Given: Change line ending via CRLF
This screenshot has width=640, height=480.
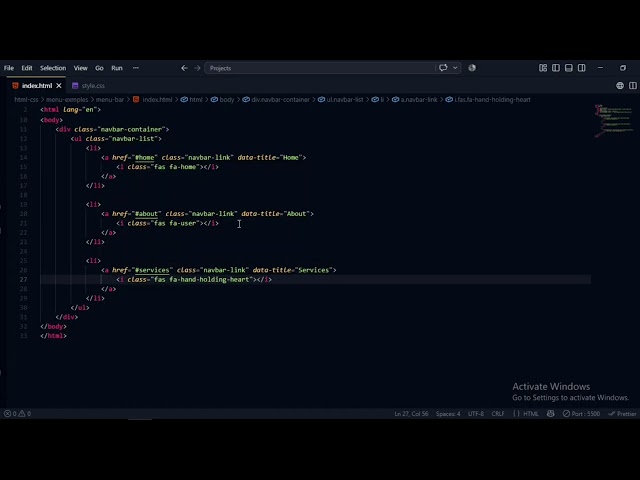Looking at the screenshot, I should tap(498, 413).
